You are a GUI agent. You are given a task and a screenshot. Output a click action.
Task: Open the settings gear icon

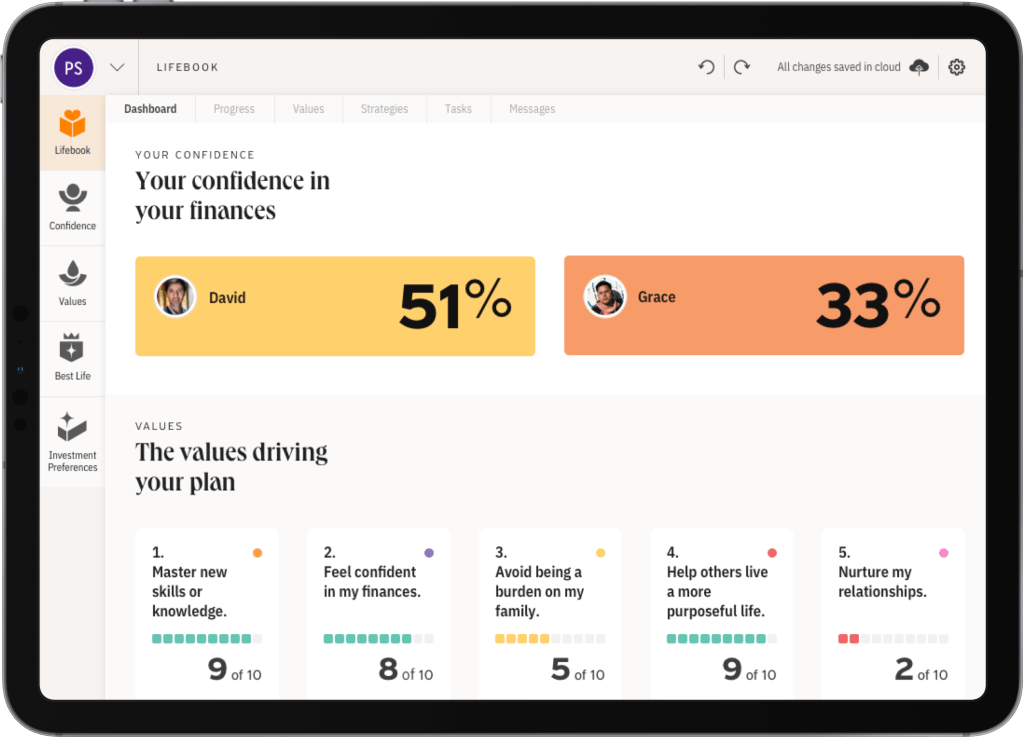pos(956,67)
